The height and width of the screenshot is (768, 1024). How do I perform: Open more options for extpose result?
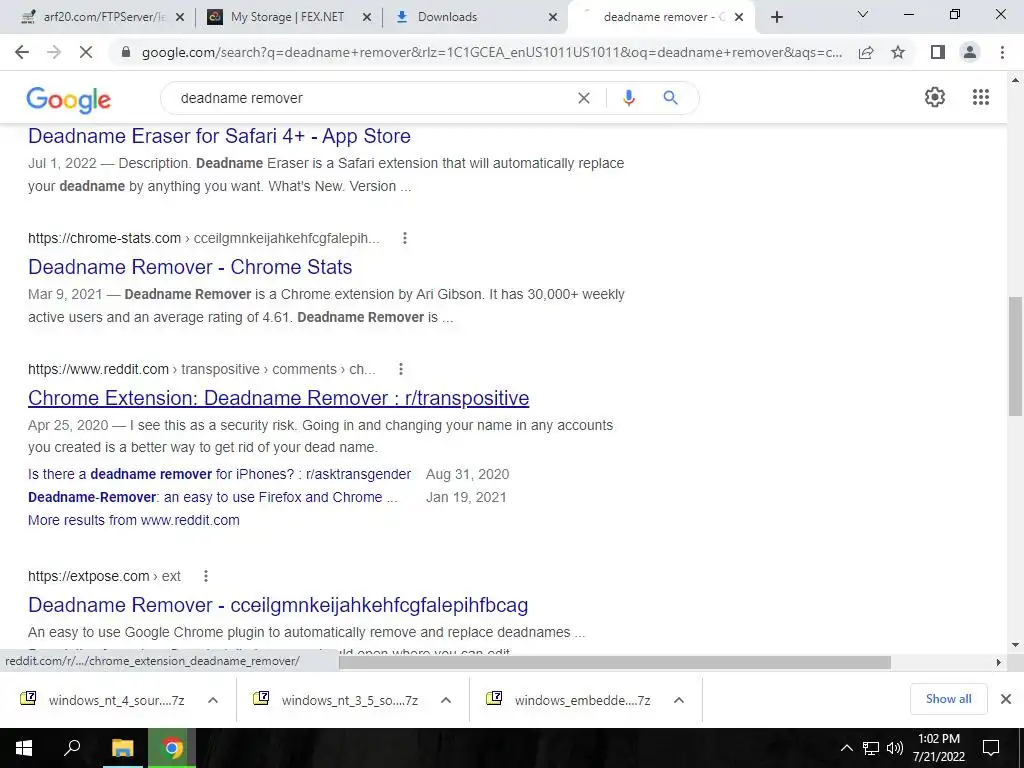206,576
